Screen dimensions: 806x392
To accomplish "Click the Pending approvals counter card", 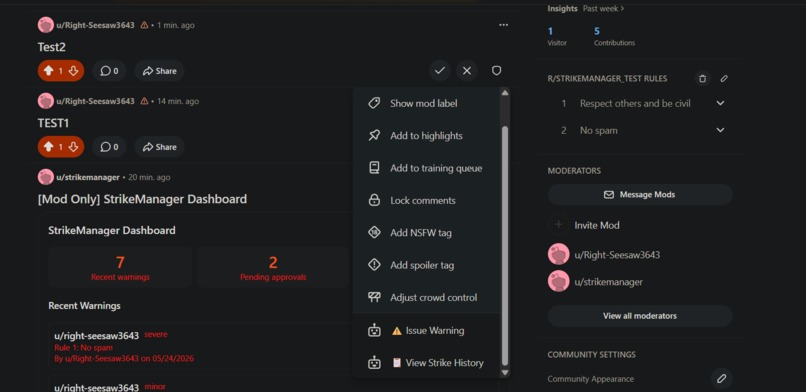I will [273, 267].
